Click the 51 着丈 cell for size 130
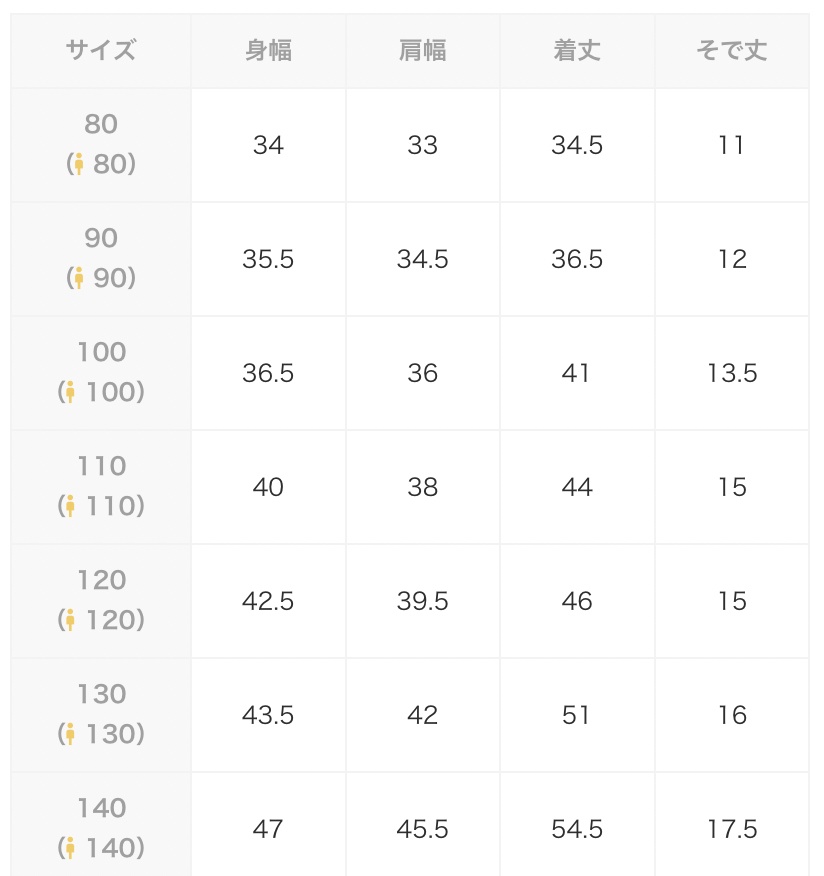Viewport: 824px width, 876px height. tap(577, 715)
